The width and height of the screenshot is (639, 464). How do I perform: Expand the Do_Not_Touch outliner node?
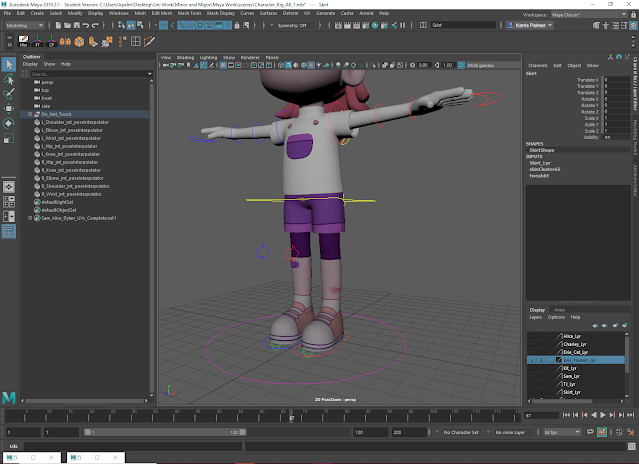(30, 114)
